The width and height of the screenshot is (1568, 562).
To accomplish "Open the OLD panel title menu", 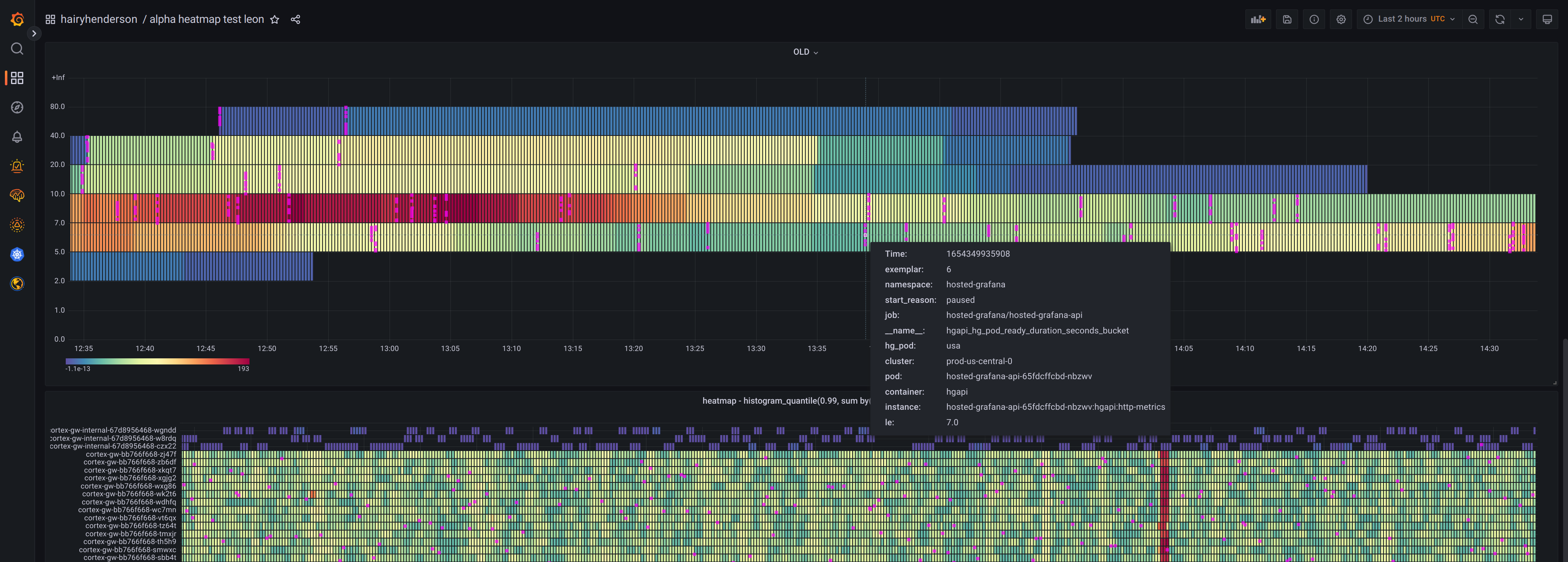I will pyautogui.click(x=805, y=52).
